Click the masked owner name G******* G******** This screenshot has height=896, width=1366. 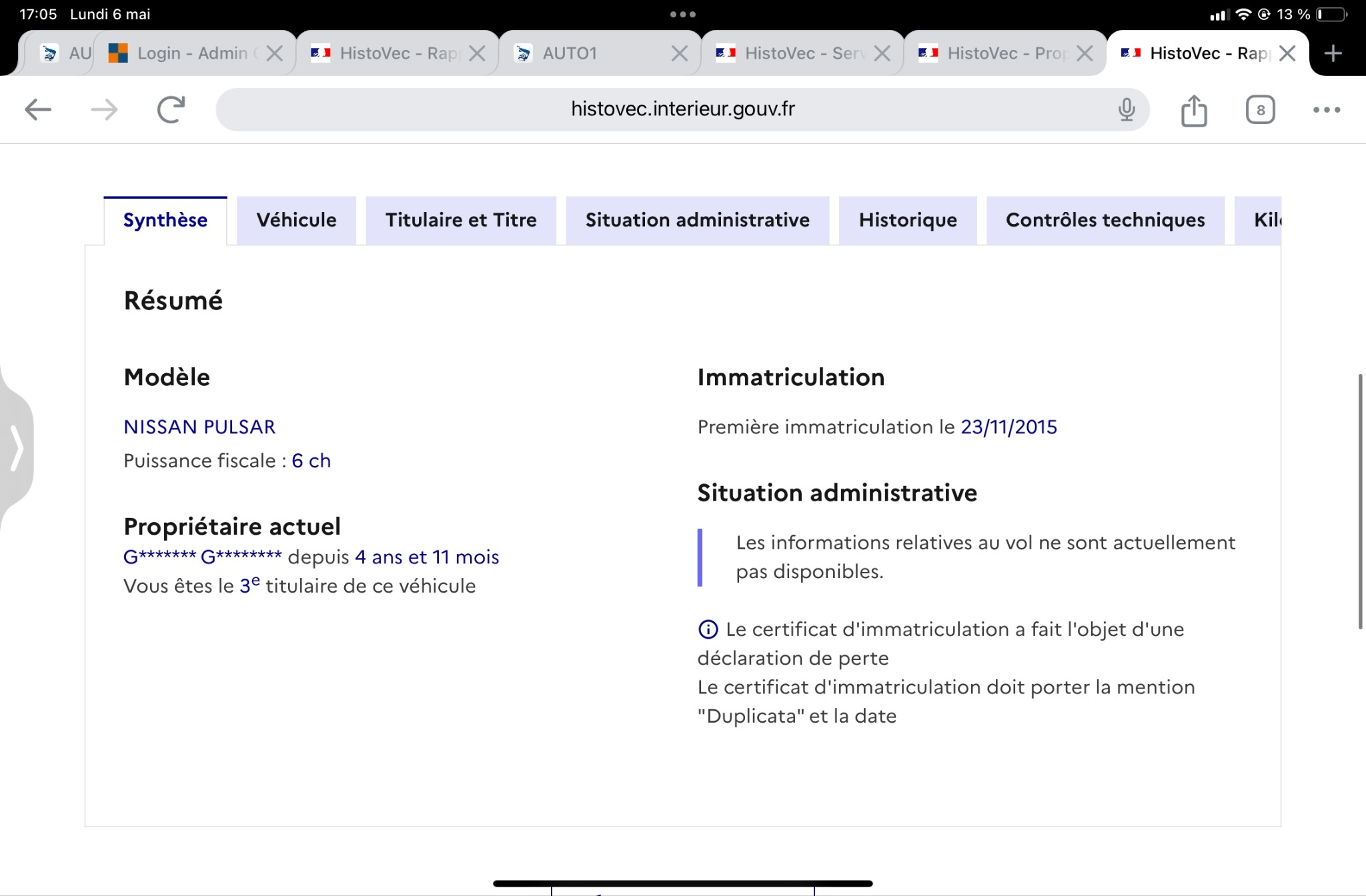click(x=203, y=557)
